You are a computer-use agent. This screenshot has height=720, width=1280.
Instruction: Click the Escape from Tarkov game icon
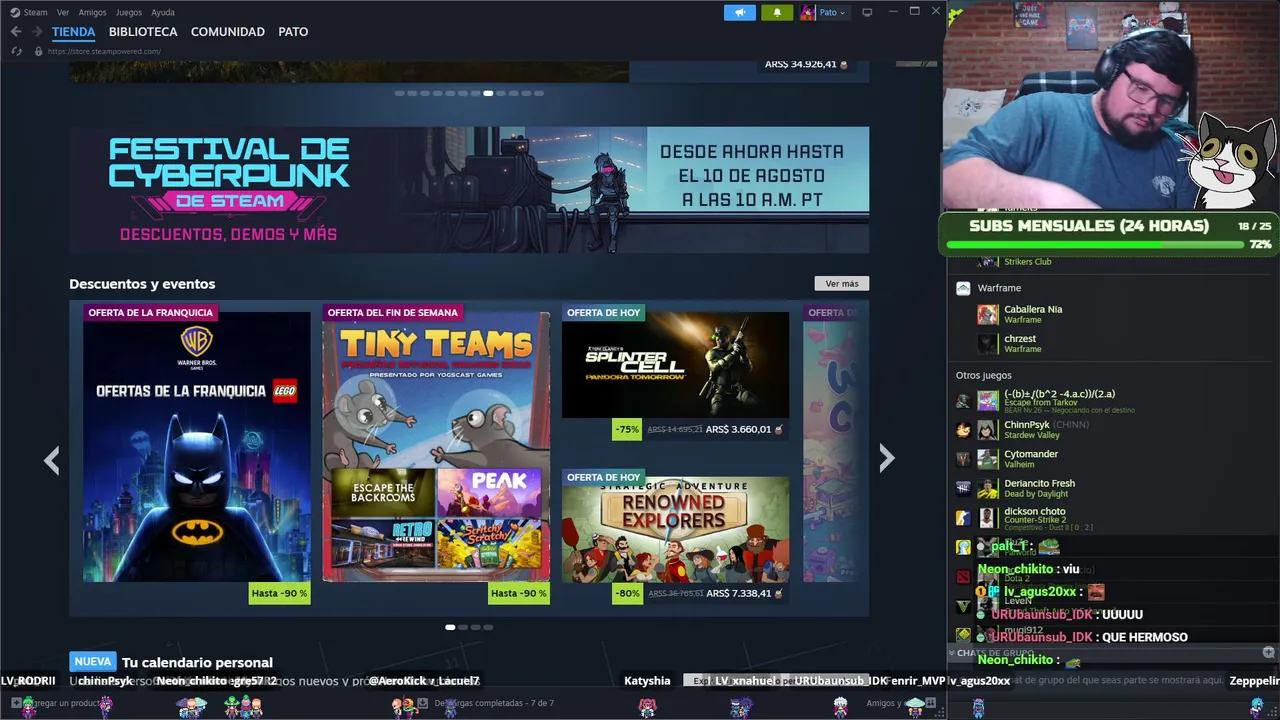click(x=963, y=401)
